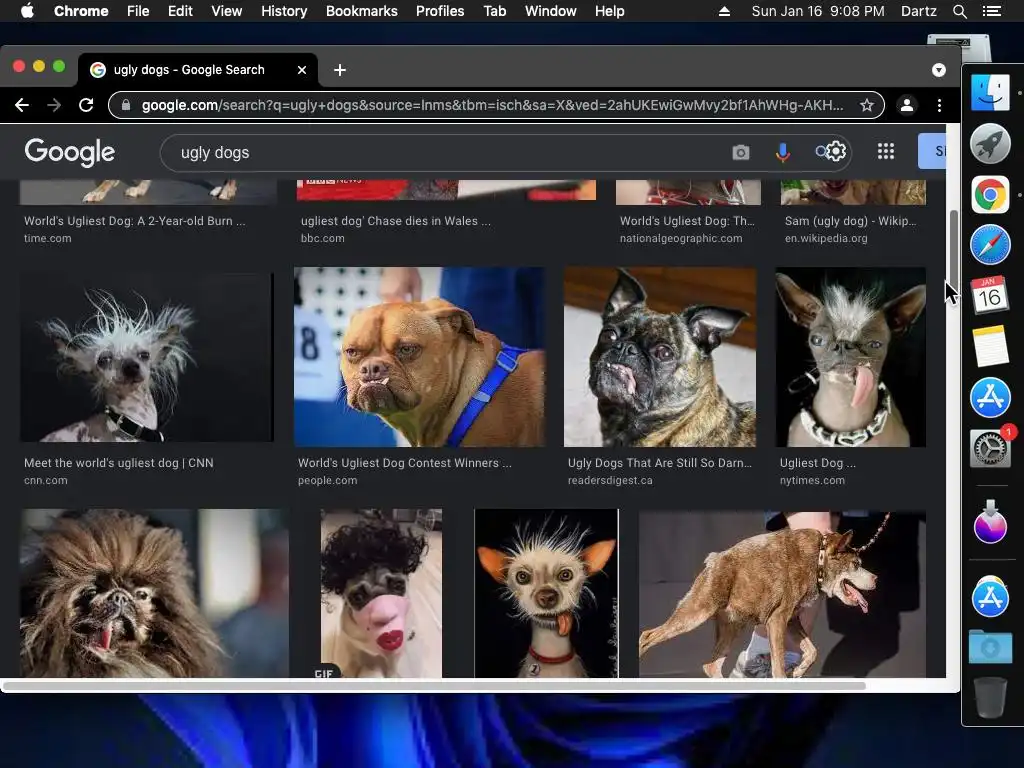Open the Help menu
1024x768 pixels.
point(609,11)
